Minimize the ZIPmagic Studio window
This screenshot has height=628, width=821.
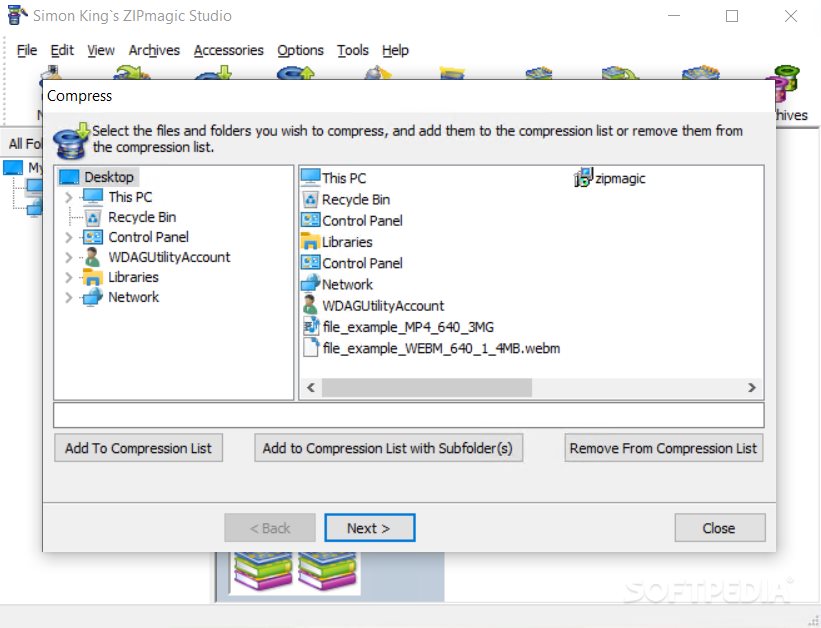coord(674,16)
